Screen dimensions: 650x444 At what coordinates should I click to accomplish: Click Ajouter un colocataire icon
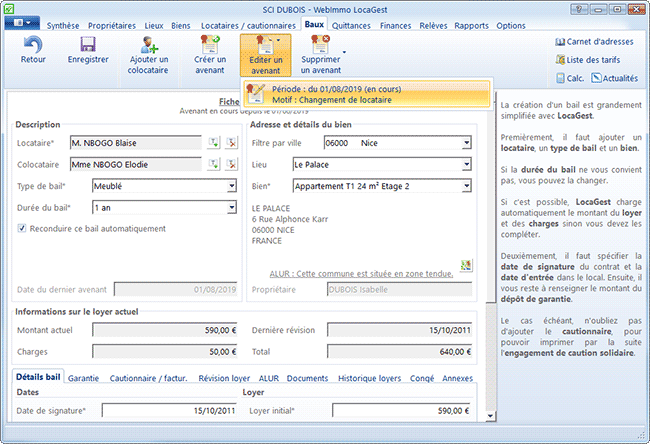(149, 46)
